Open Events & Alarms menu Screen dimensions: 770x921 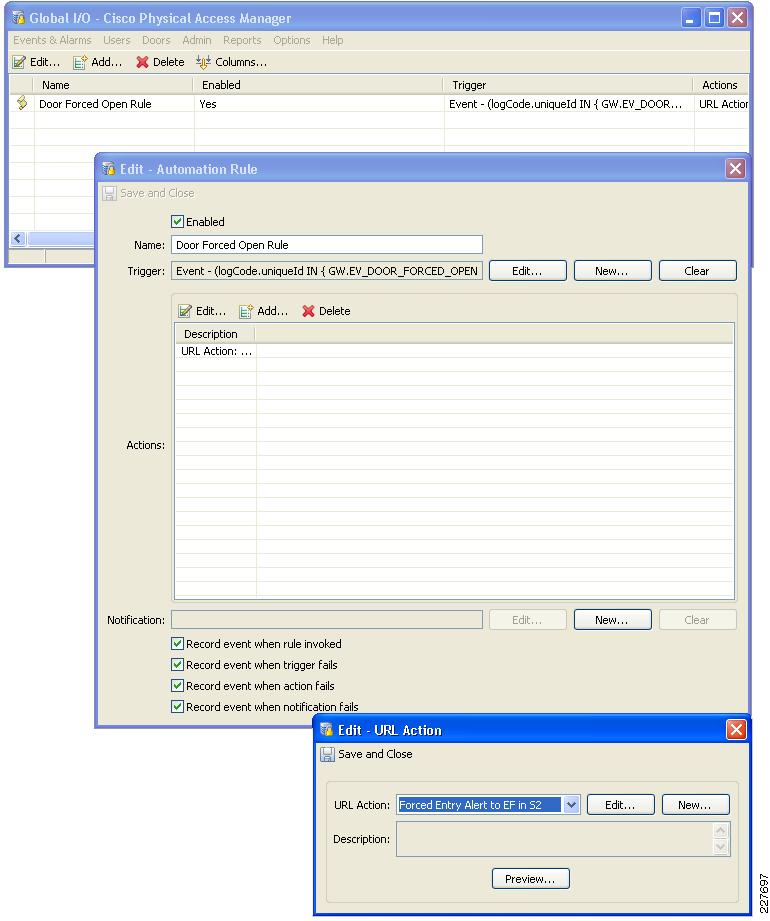coord(52,40)
